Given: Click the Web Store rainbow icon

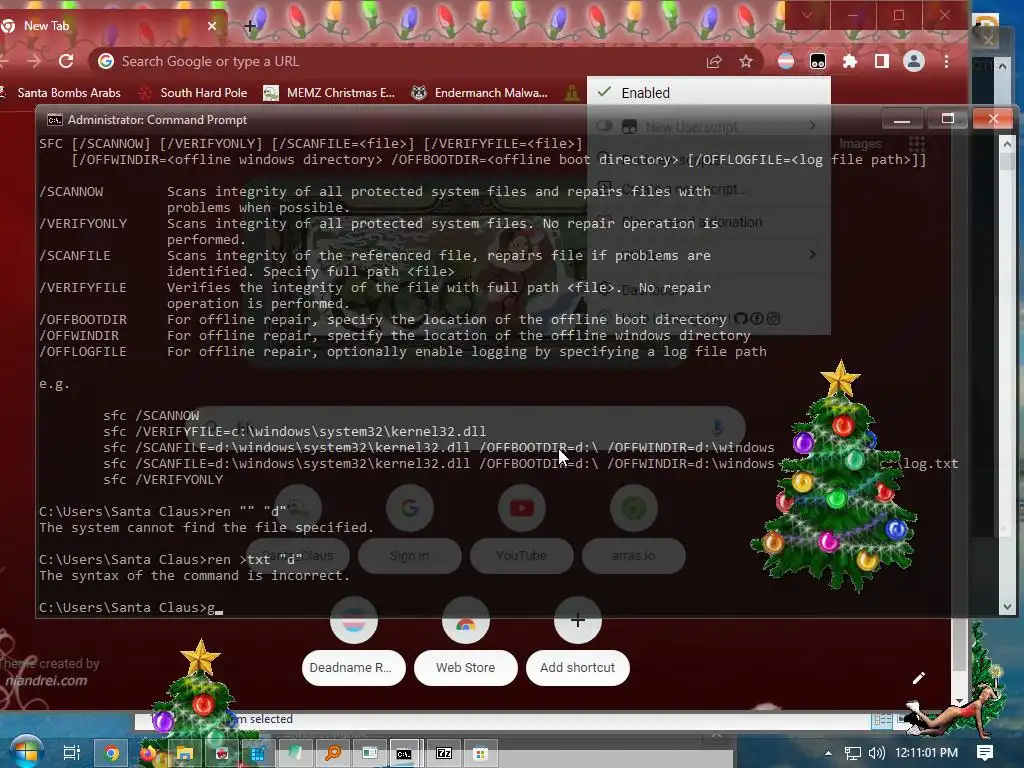Looking at the screenshot, I should click(466, 623).
